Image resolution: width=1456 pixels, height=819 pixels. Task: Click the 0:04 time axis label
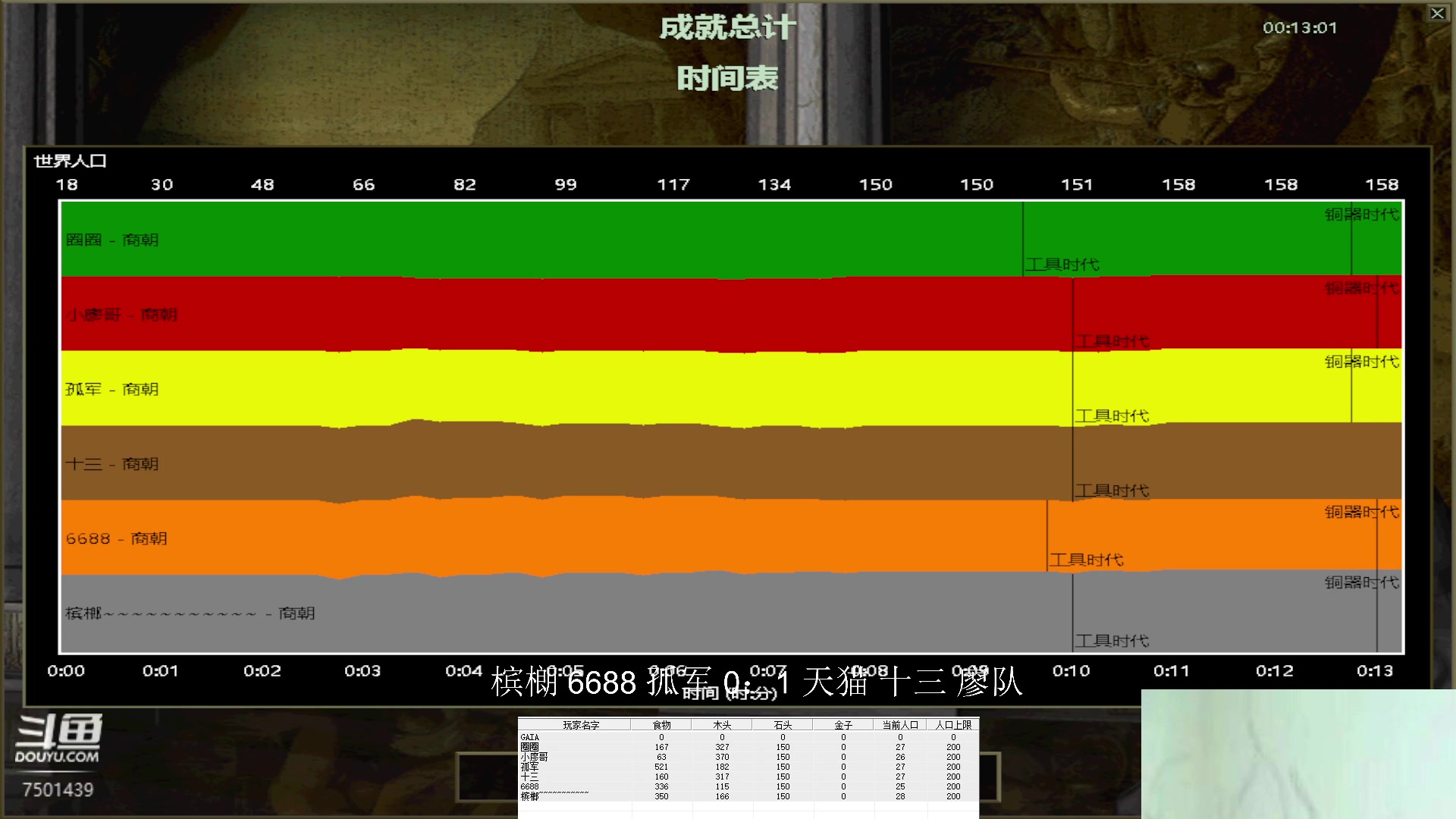pyautogui.click(x=463, y=671)
